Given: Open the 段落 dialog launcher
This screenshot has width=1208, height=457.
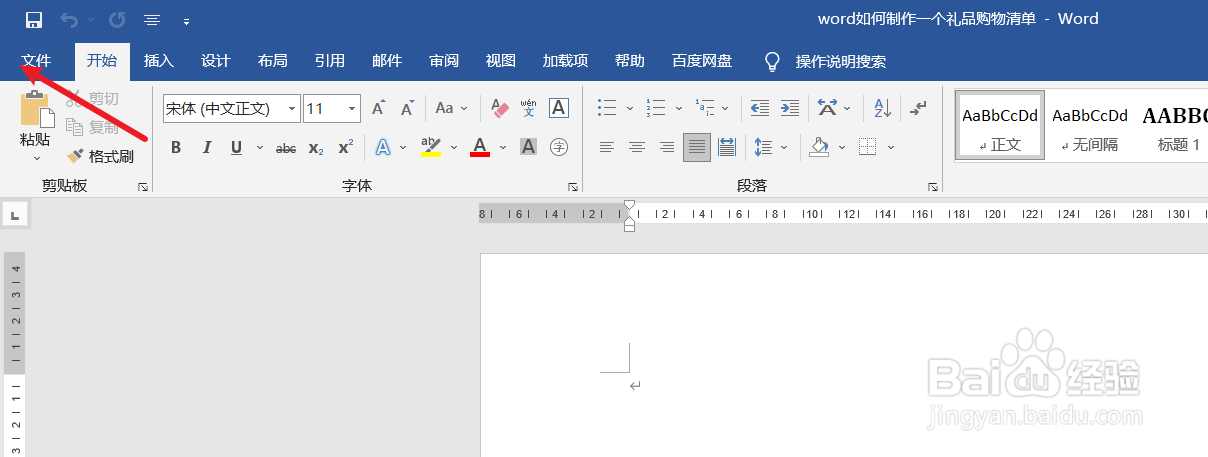Looking at the screenshot, I should [933, 187].
